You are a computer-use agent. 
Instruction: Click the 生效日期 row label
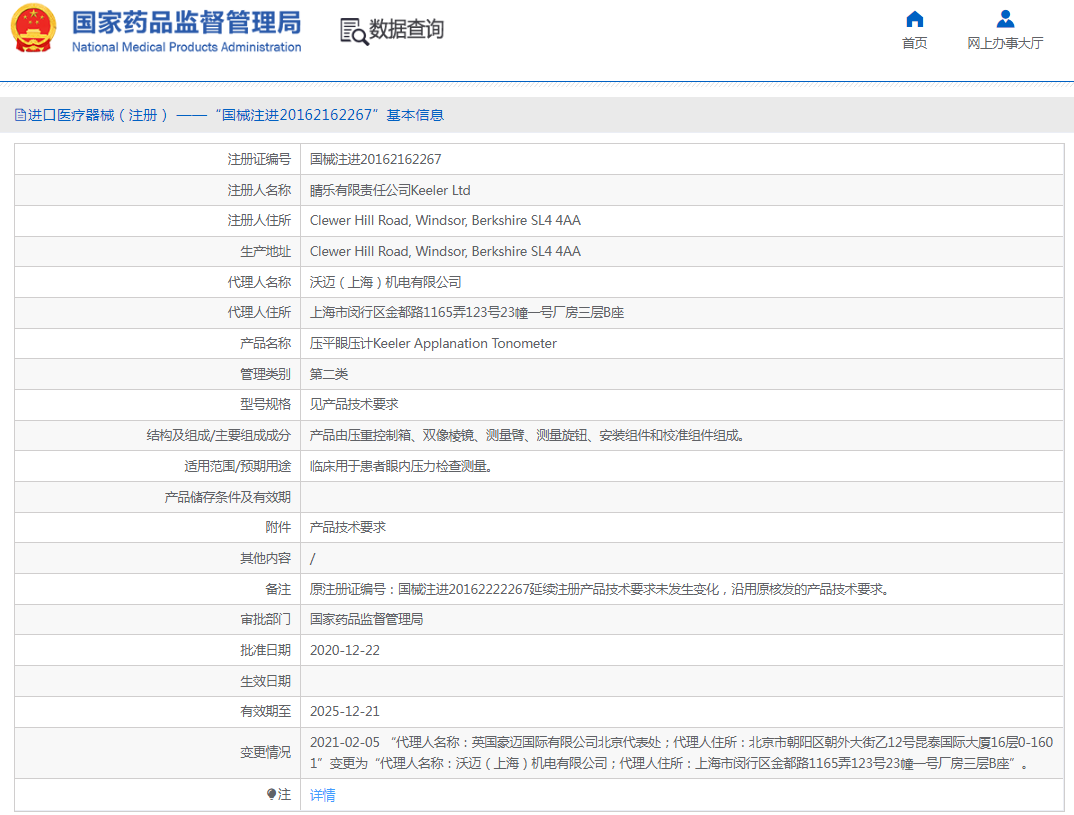click(265, 681)
